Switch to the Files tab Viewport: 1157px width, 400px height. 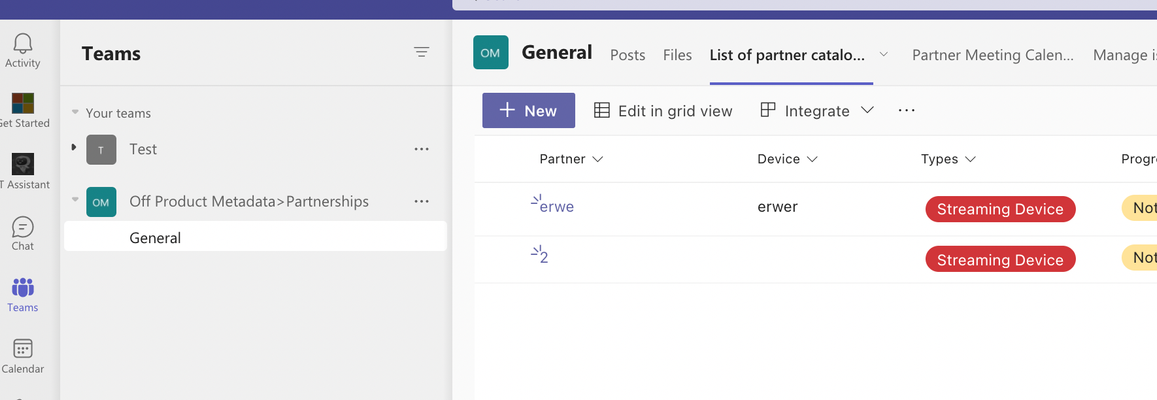[677, 55]
